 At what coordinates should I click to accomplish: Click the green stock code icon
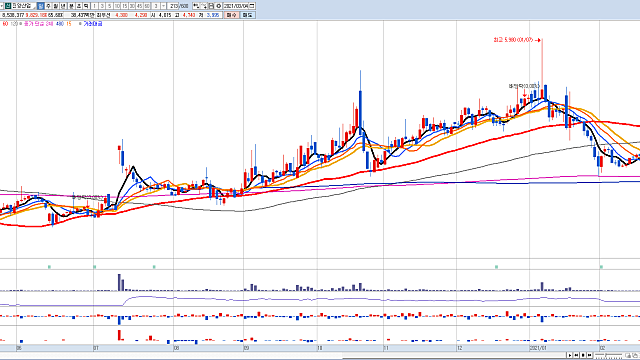click(7, 6)
